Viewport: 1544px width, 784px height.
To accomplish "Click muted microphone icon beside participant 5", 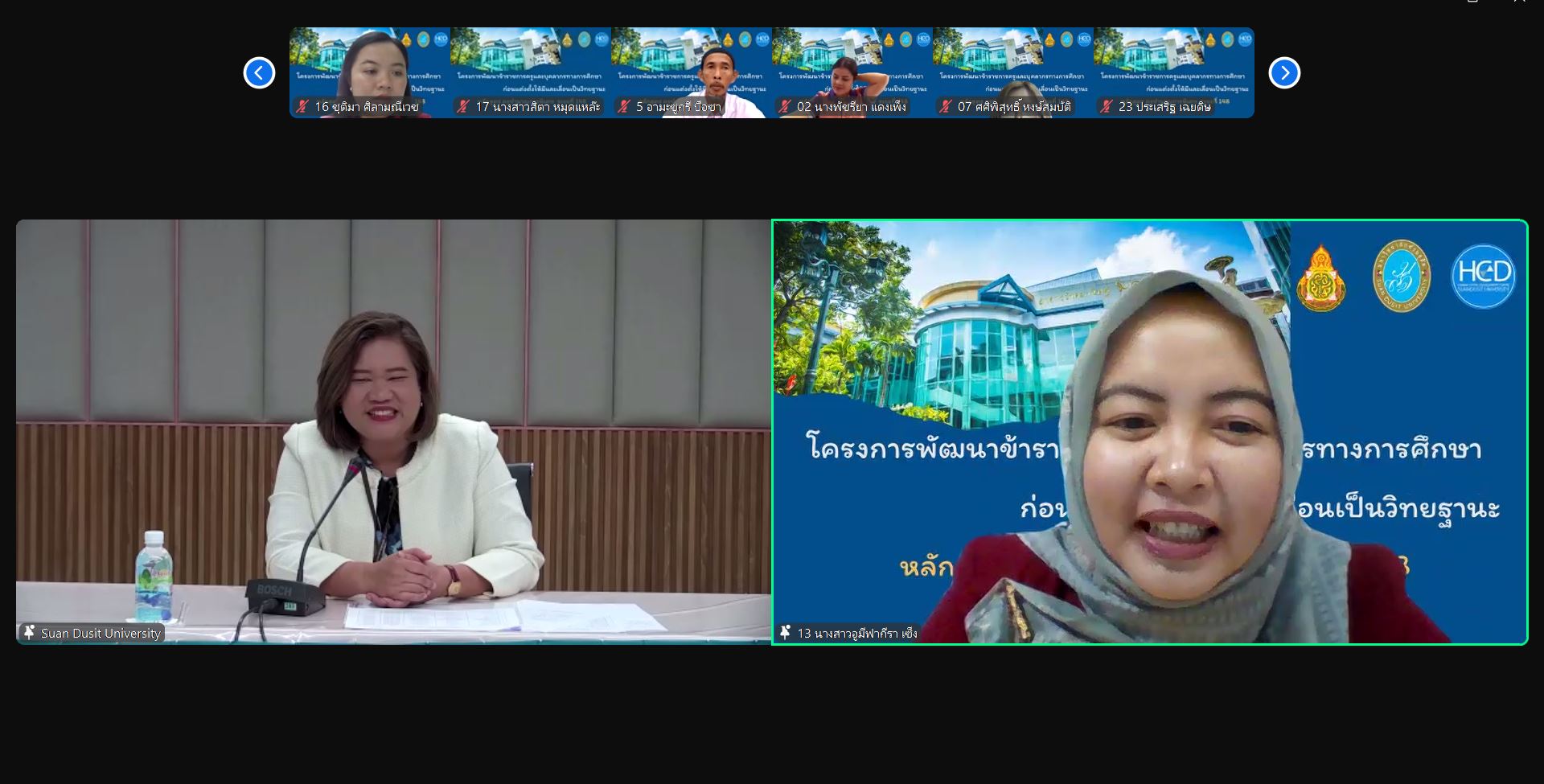I will (x=624, y=106).
